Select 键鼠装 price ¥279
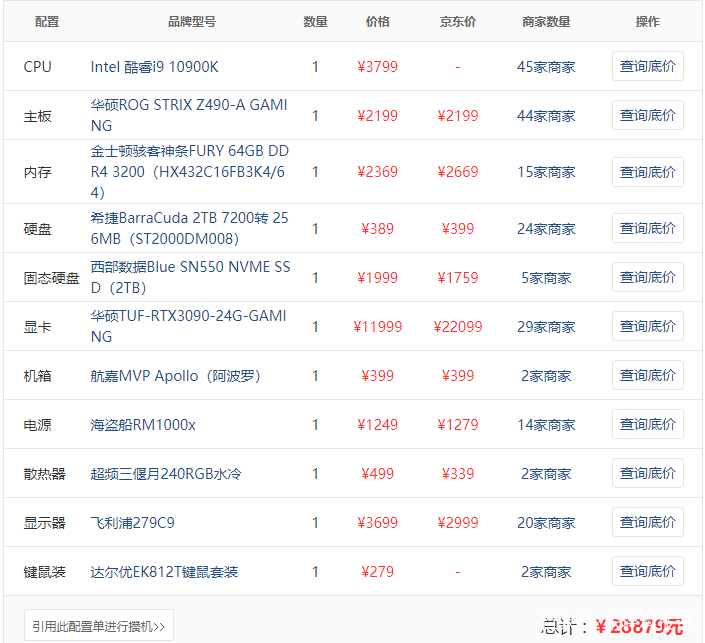Viewport: 705px width, 643px height. click(x=377, y=572)
